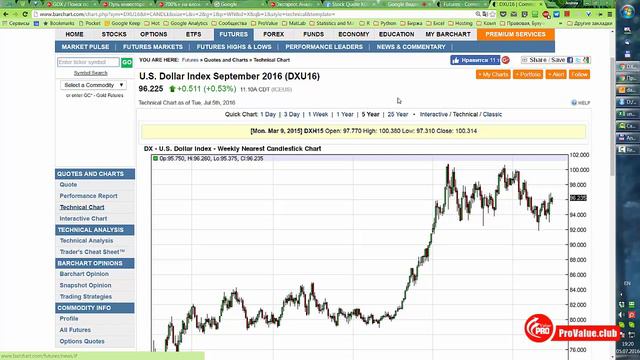The height and width of the screenshot is (360, 640).
Task: Open the Options Quotes sidebar link
Action: pos(82,341)
